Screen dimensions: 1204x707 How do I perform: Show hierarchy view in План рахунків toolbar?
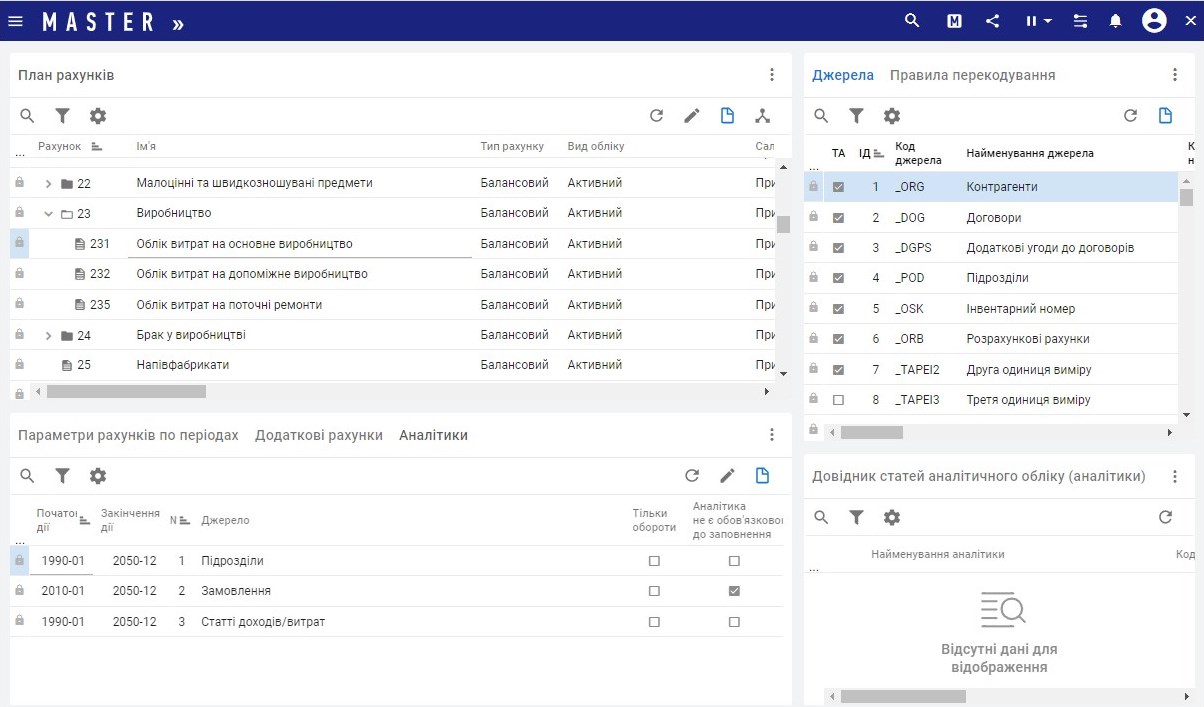[x=763, y=116]
